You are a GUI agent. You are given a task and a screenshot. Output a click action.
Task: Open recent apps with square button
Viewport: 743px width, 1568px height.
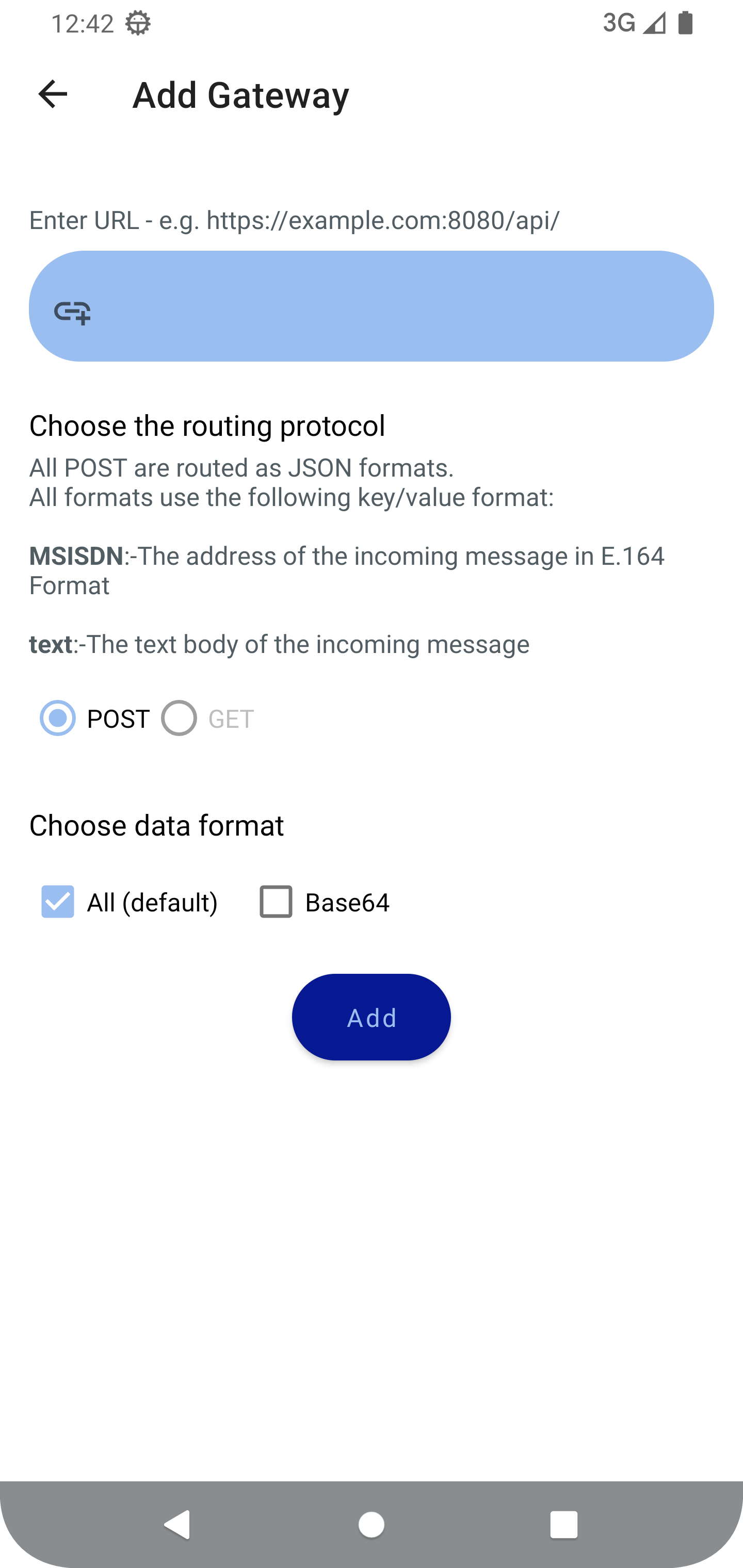(563, 1525)
